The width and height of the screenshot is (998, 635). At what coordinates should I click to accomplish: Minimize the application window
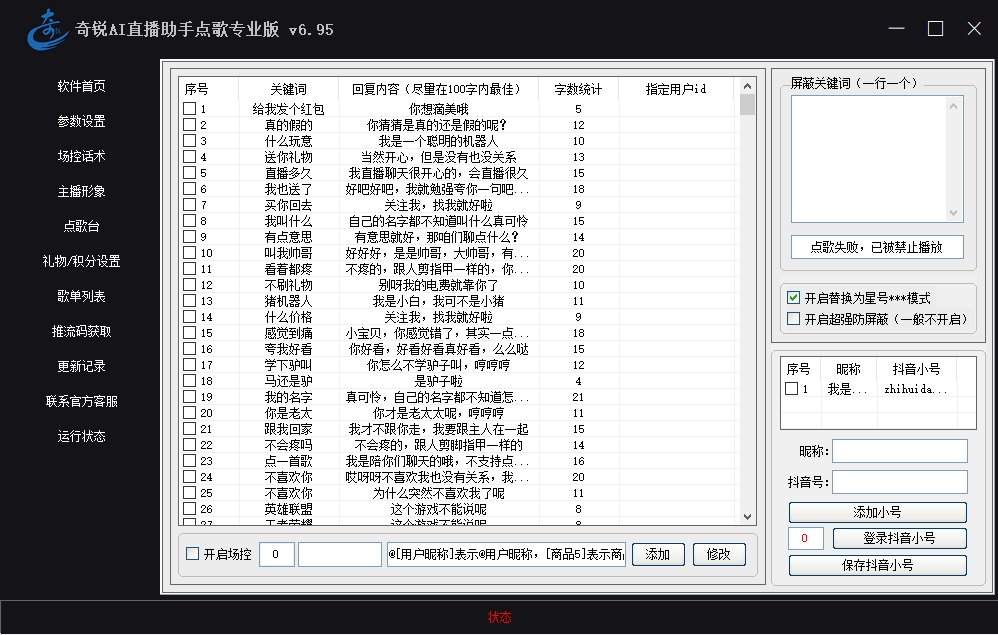click(896, 29)
